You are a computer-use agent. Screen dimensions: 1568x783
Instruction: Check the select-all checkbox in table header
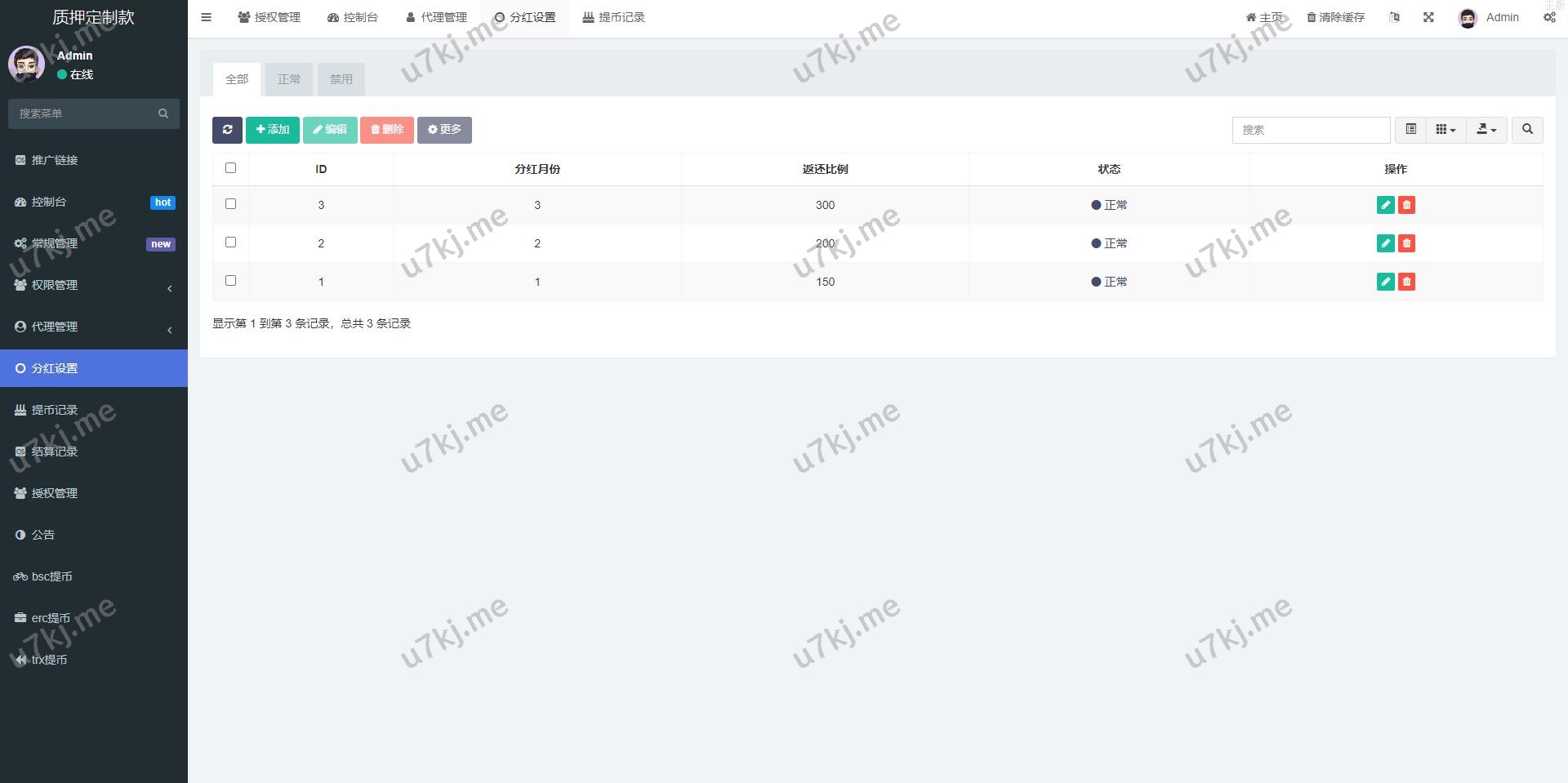coord(230,168)
